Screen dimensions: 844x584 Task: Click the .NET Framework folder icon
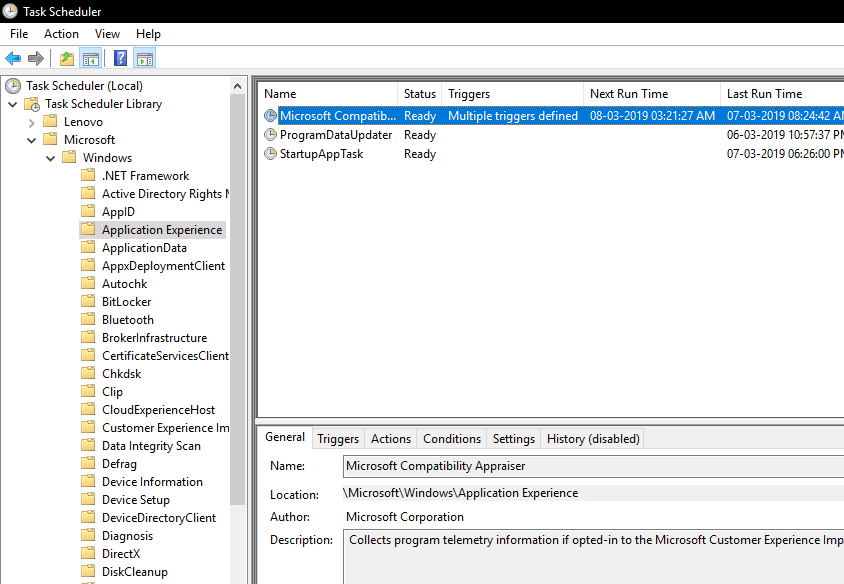(x=88, y=175)
